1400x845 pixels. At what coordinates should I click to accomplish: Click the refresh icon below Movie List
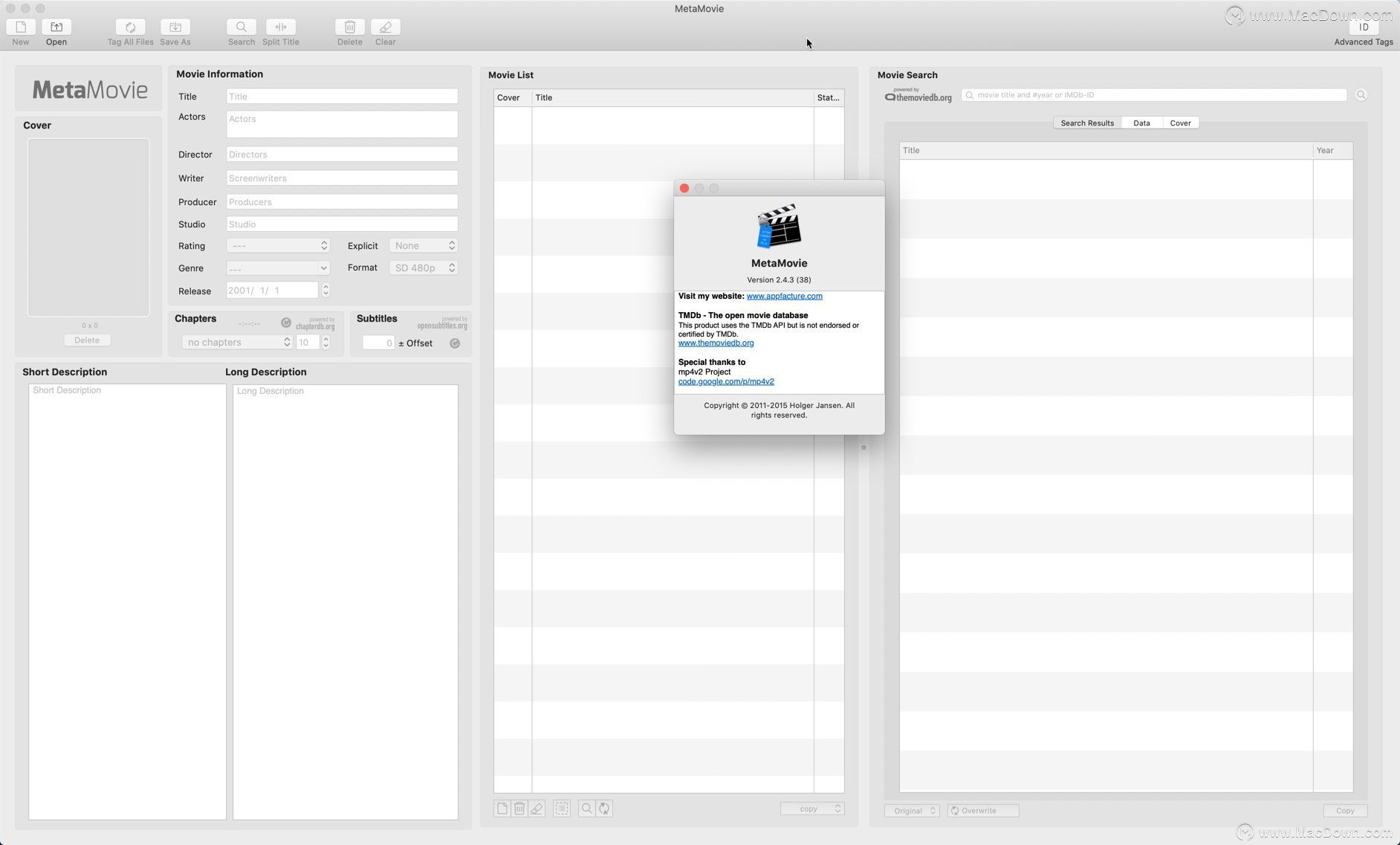(x=605, y=809)
